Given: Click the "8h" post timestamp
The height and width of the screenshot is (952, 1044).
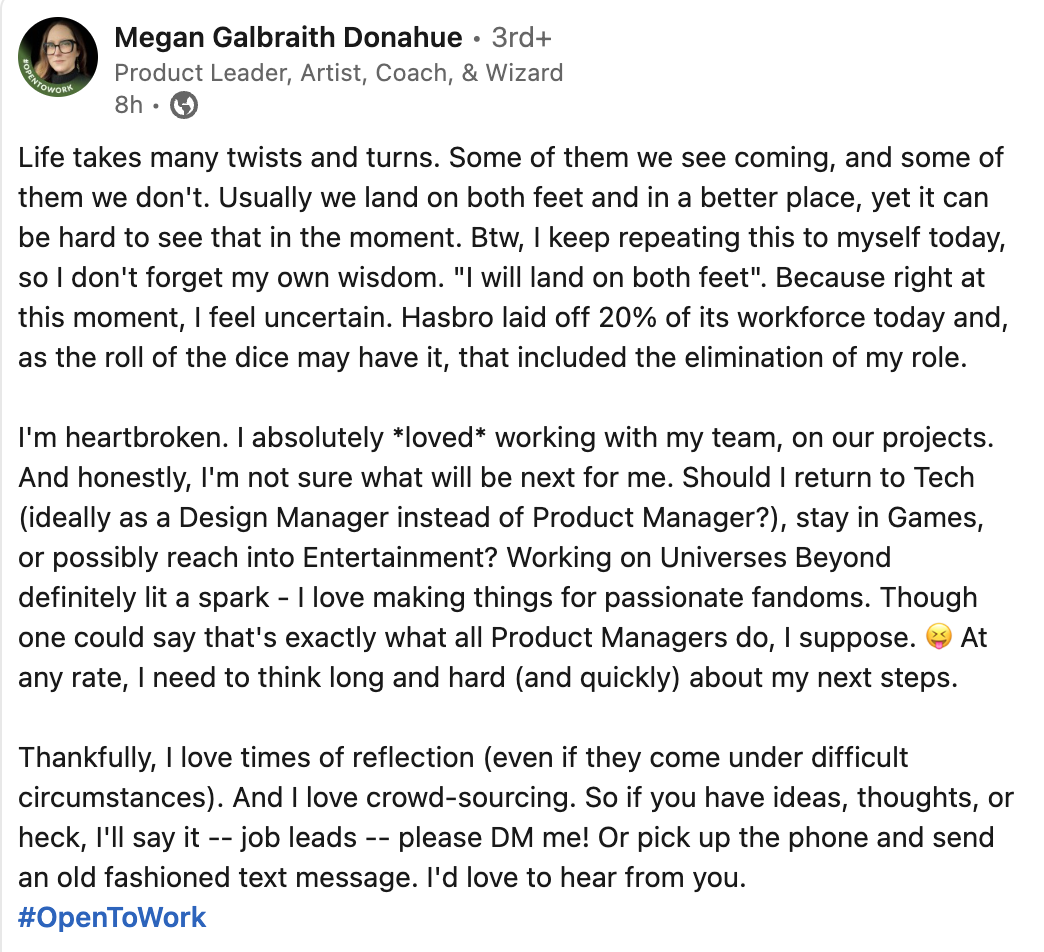Looking at the screenshot, I should [x=129, y=105].
